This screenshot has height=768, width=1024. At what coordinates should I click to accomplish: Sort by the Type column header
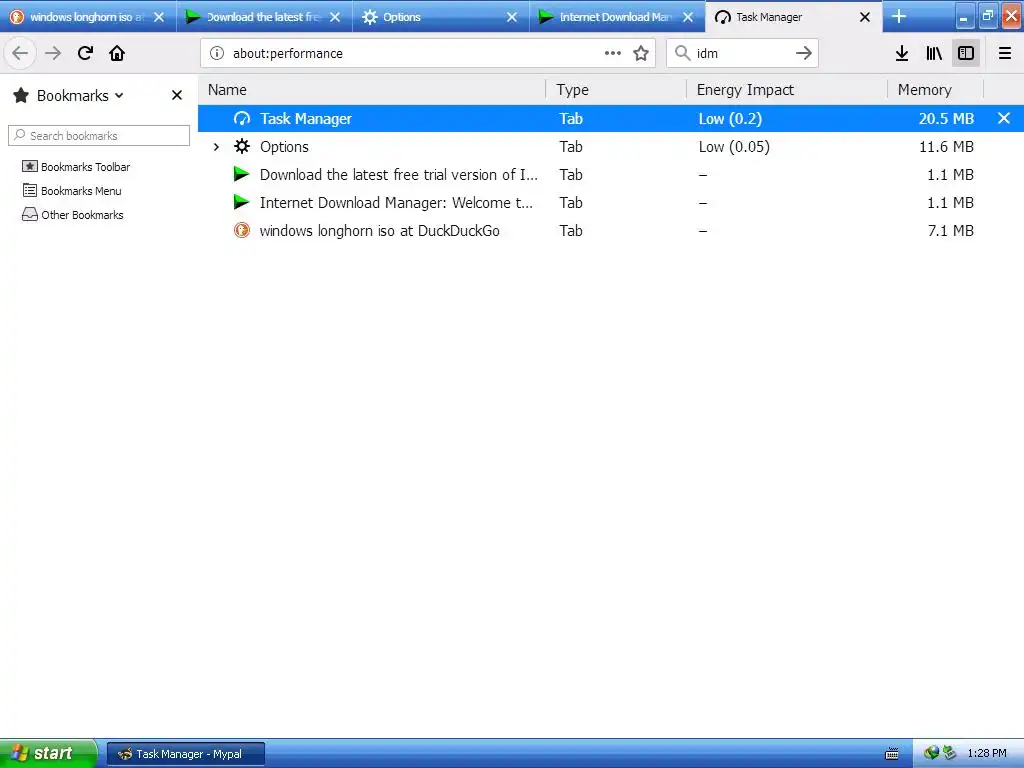(616, 89)
